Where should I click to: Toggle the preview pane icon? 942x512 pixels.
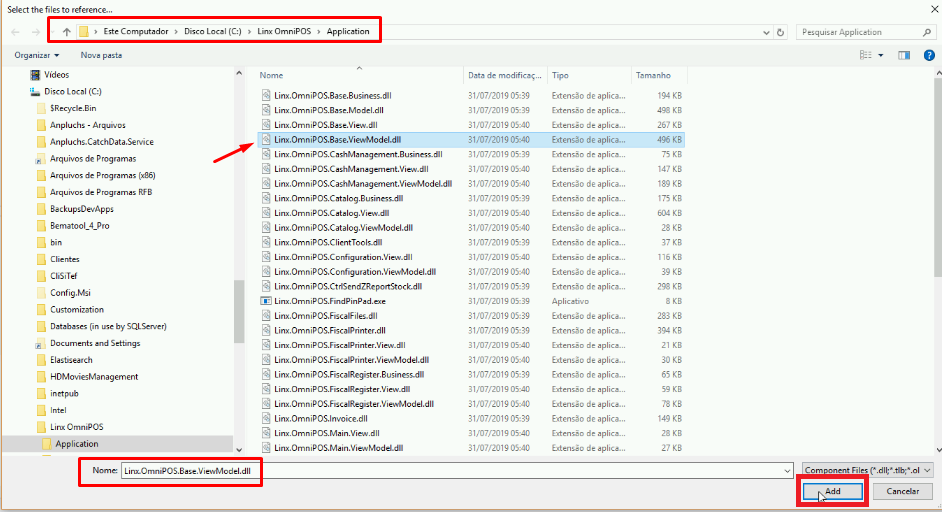(x=904, y=55)
